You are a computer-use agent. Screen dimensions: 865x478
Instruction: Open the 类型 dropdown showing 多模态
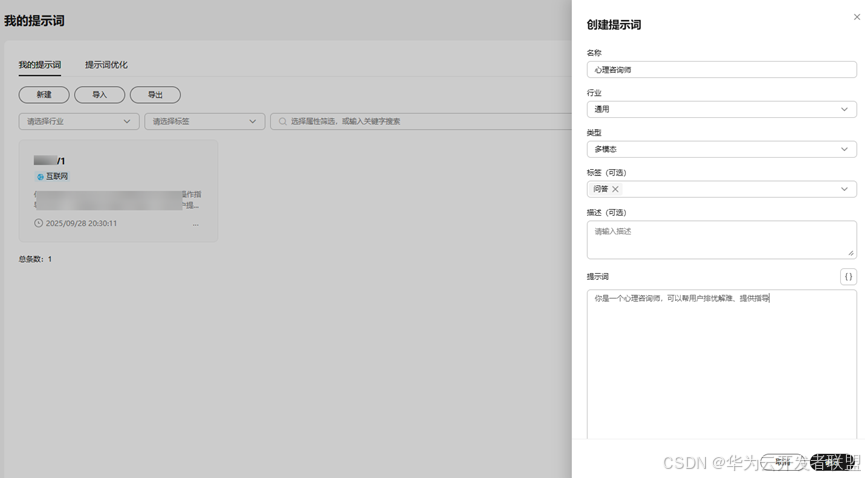point(722,149)
